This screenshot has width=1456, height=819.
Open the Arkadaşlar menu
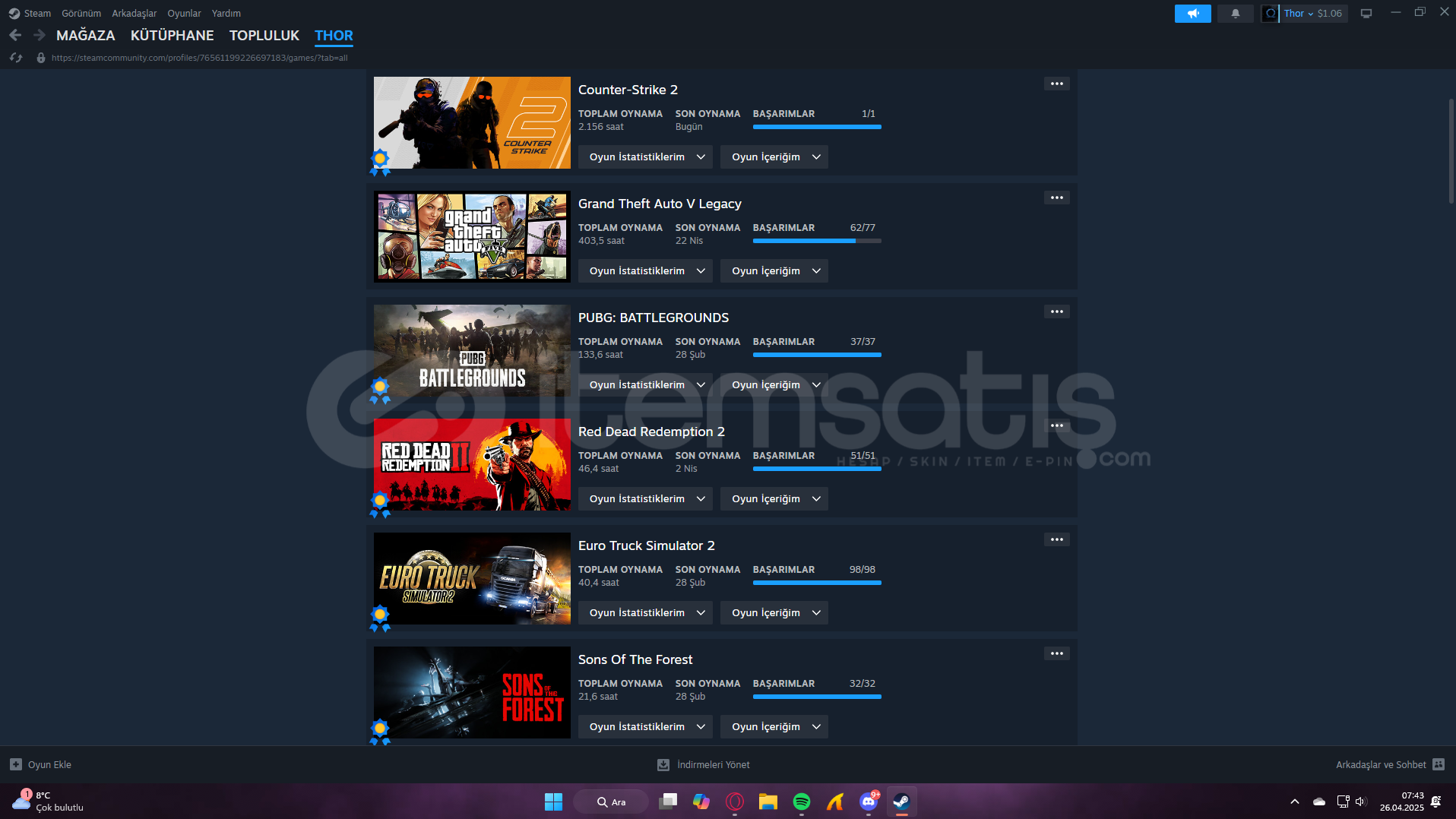(135, 13)
